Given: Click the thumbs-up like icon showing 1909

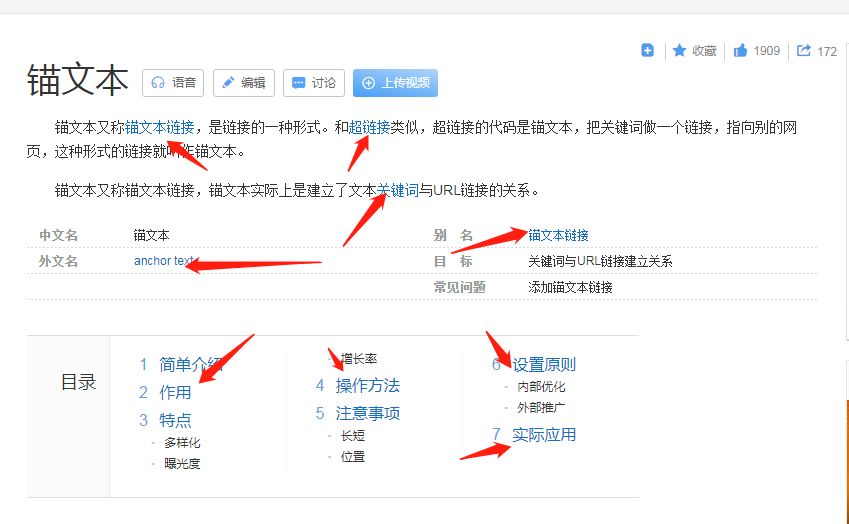Looking at the screenshot, I should [741, 51].
